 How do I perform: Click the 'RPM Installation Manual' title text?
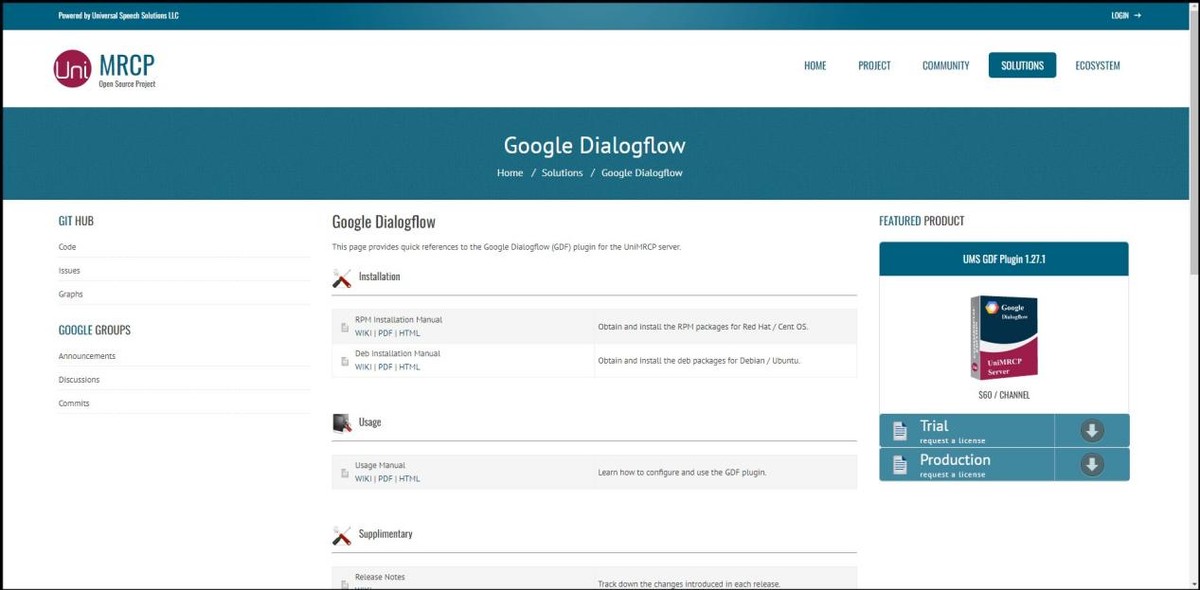coord(399,320)
